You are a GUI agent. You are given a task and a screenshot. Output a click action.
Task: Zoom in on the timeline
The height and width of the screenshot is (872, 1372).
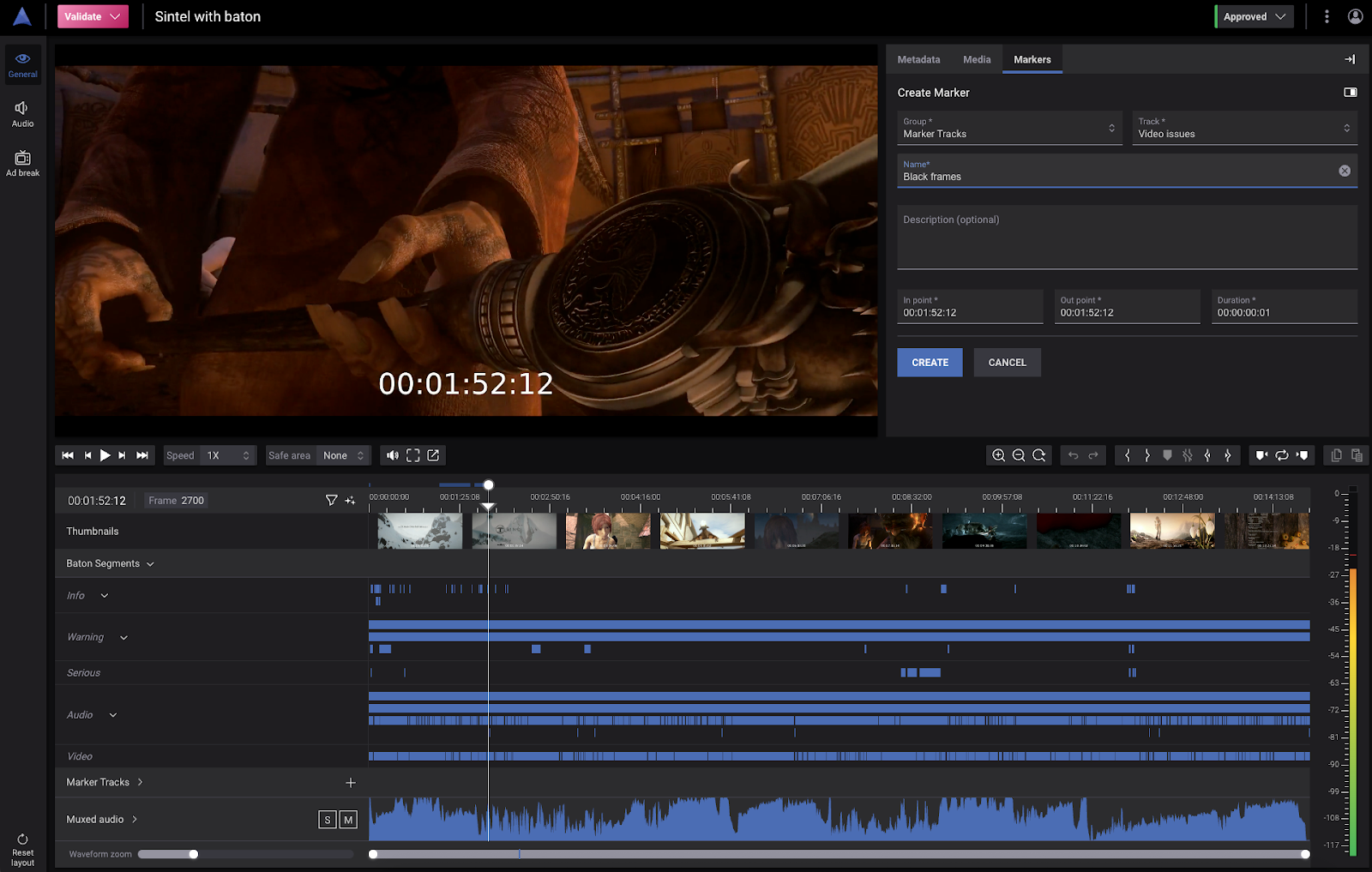pos(998,455)
